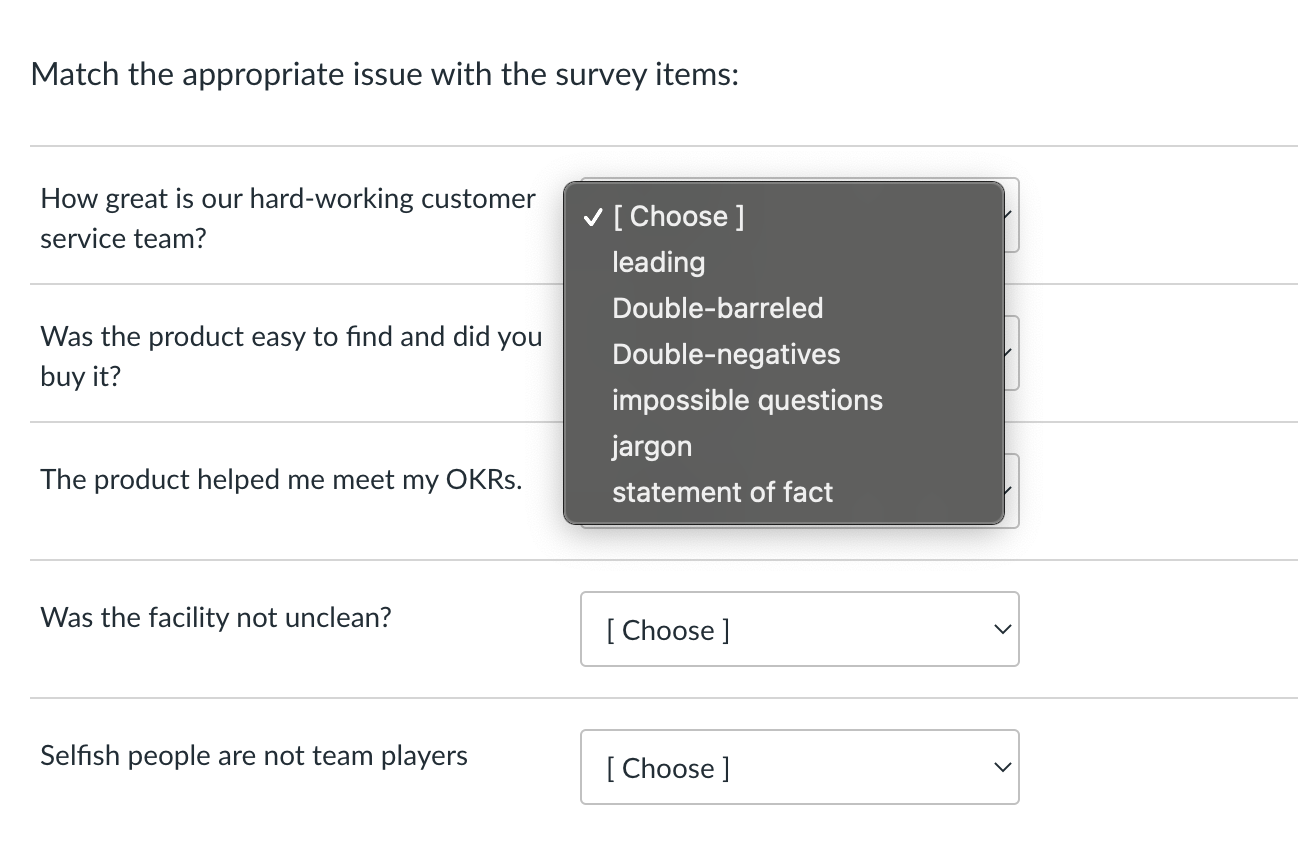Click the "Was the facility not unclean?" question text
Screen dimensions: 1298x858
(x=216, y=618)
